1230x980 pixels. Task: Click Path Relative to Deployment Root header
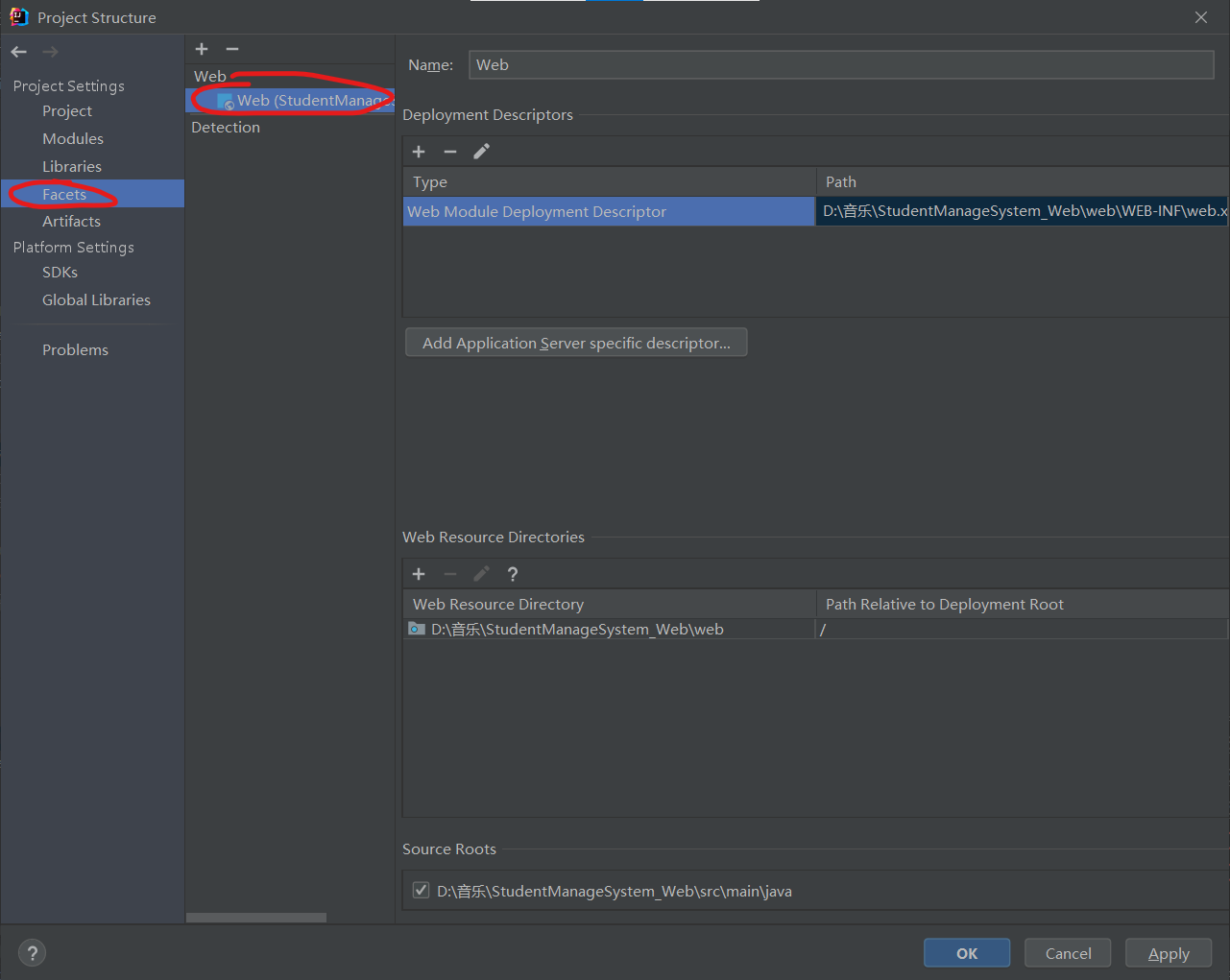click(1023, 605)
